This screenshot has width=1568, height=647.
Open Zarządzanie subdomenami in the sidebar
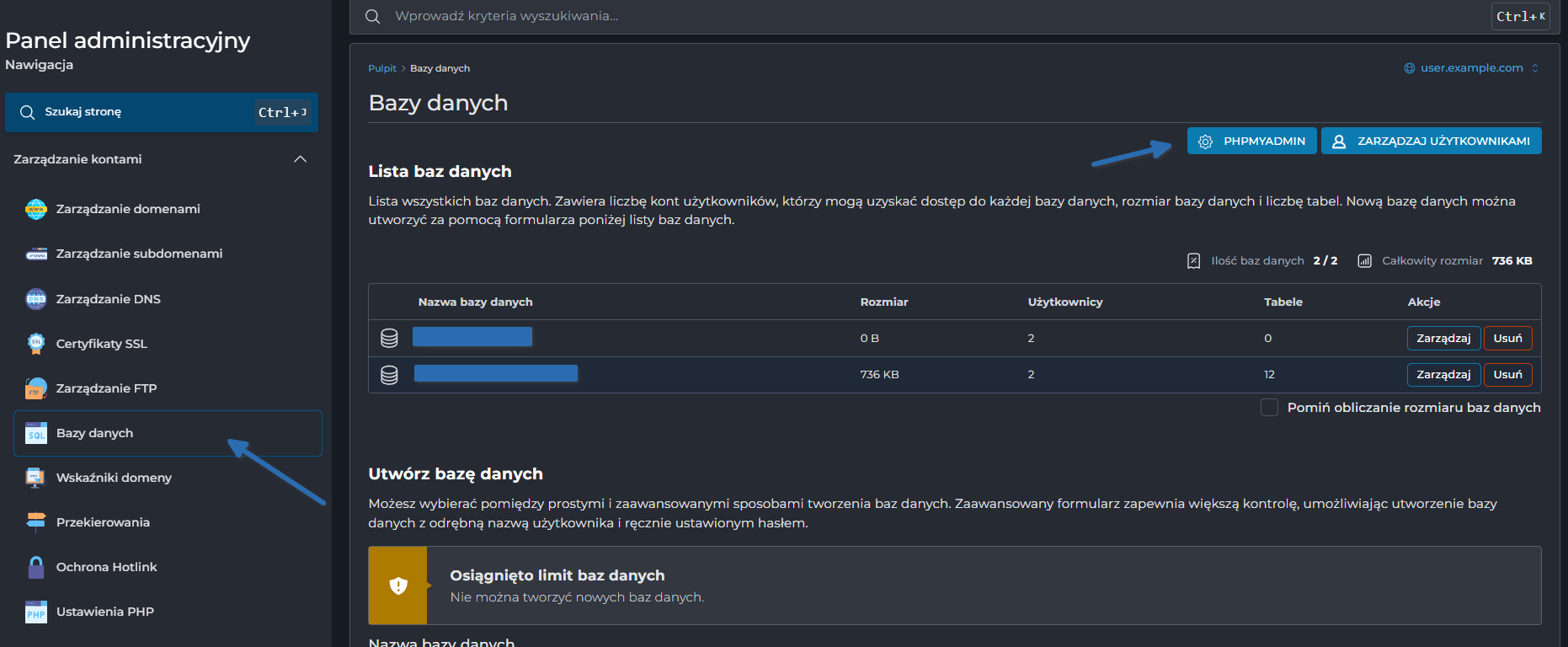[139, 254]
